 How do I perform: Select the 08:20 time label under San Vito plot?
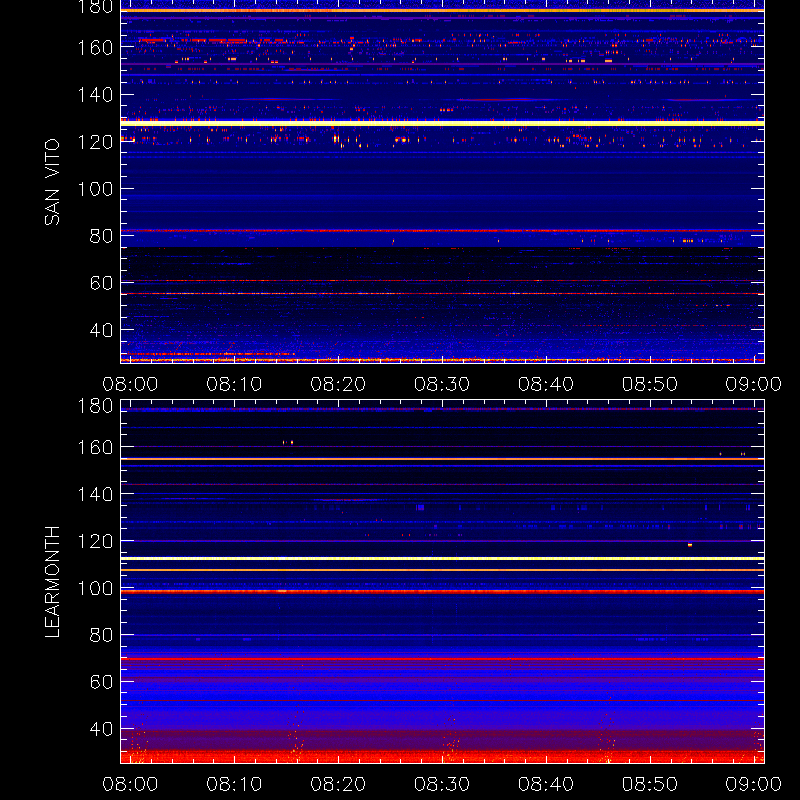[338, 384]
